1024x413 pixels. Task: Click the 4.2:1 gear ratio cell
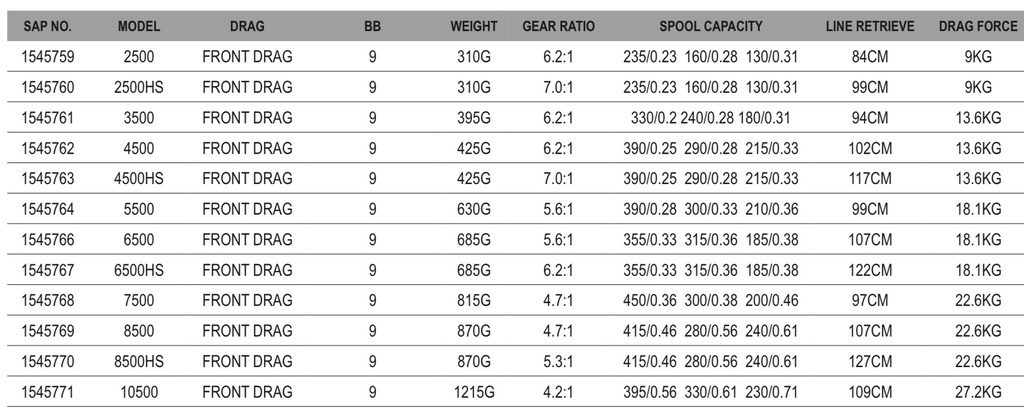pos(558,390)
